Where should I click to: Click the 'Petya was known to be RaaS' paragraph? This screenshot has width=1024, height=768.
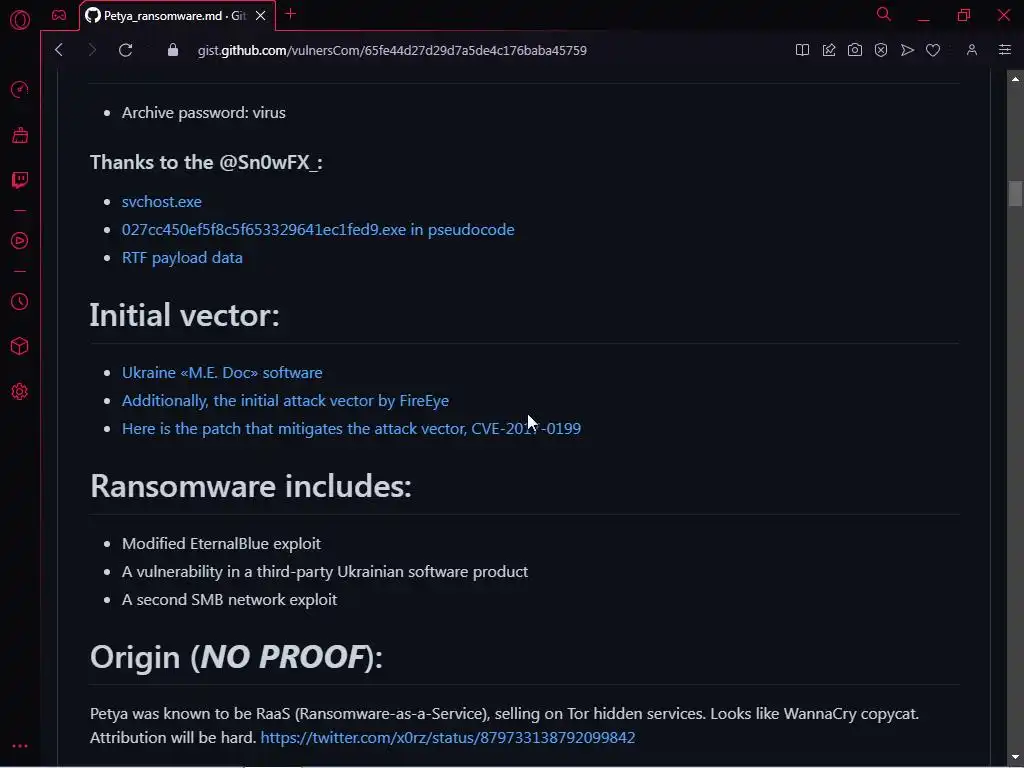[x=504, y=725]
